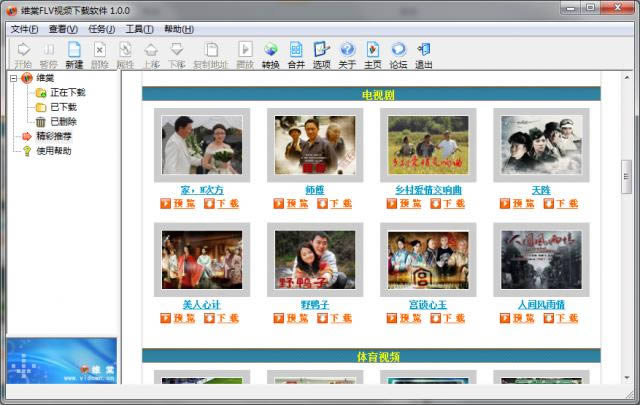
Task: Click the 开始 (Start) toolbar icon
Action: (23, 55)
